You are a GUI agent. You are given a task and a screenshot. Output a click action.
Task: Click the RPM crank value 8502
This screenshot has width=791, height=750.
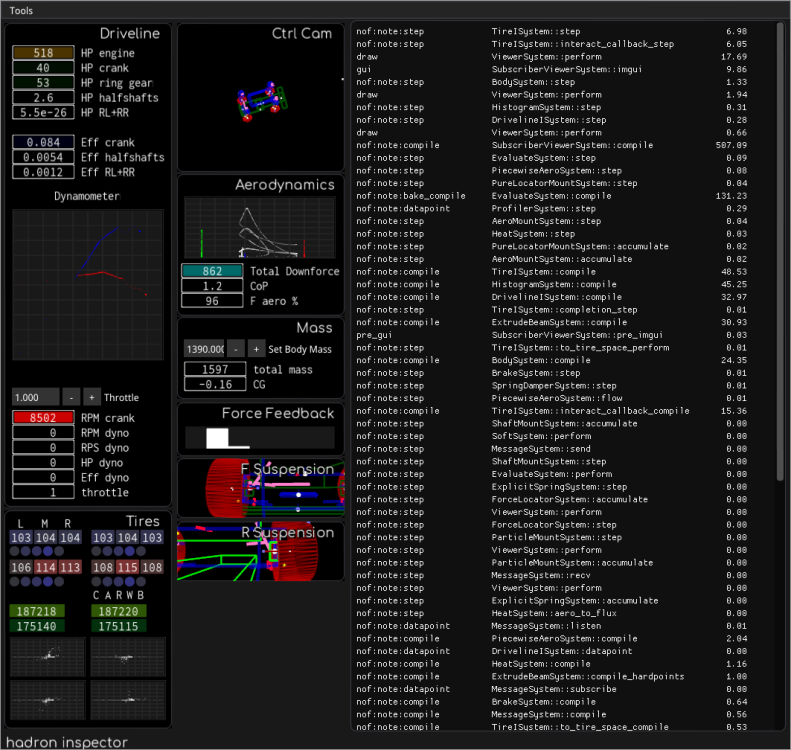pyautogui.click(x=43, y=418)
